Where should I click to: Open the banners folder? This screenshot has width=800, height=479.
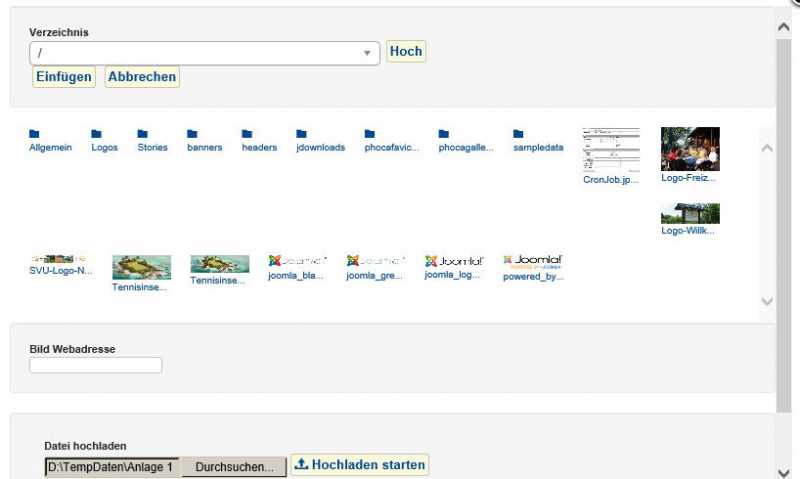tap(204, 140)
